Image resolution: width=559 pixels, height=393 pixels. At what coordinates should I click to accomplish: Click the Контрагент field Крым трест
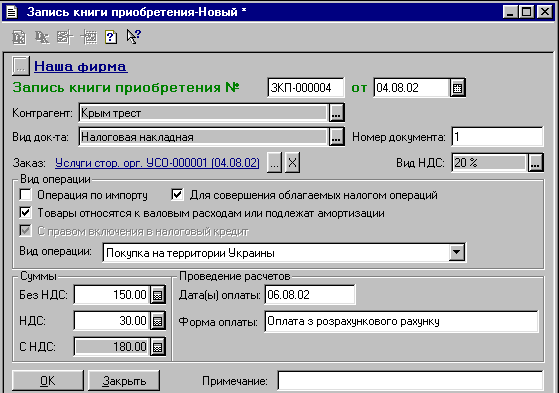click(203, 113)
